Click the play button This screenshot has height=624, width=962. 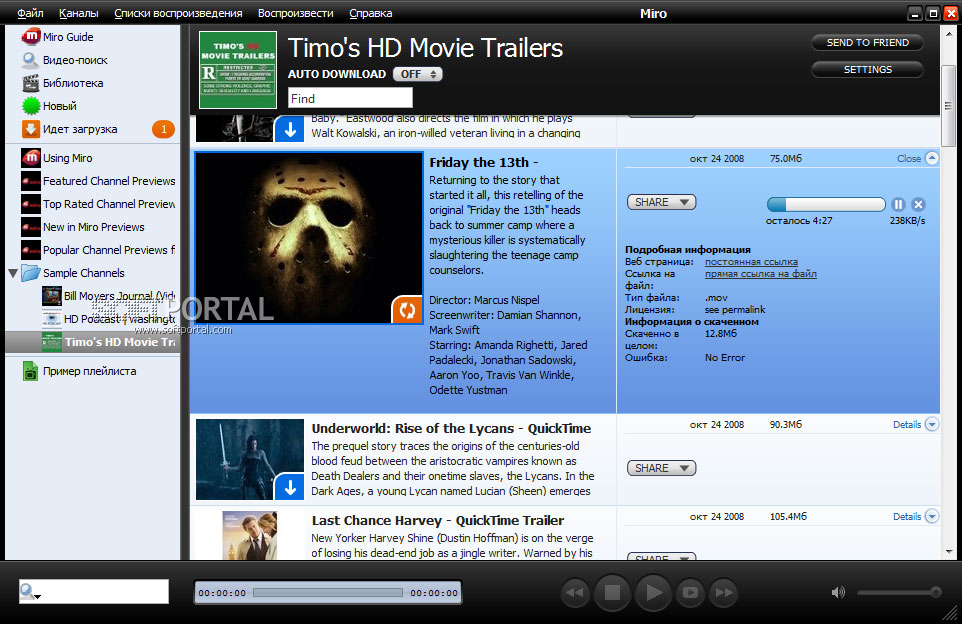pos(653,593)
